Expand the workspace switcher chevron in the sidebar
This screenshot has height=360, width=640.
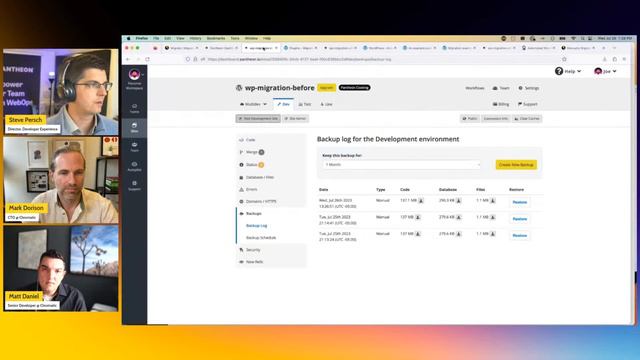click(142, 74)
